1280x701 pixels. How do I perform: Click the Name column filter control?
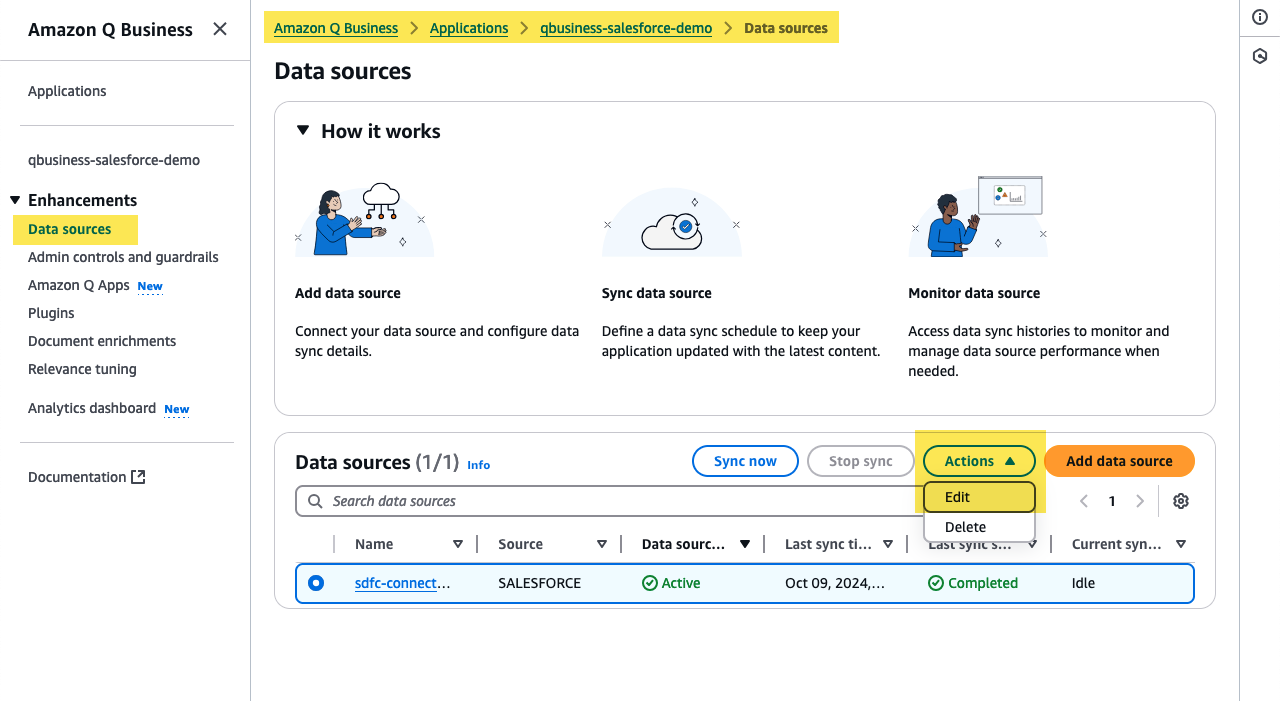[458, 544]
